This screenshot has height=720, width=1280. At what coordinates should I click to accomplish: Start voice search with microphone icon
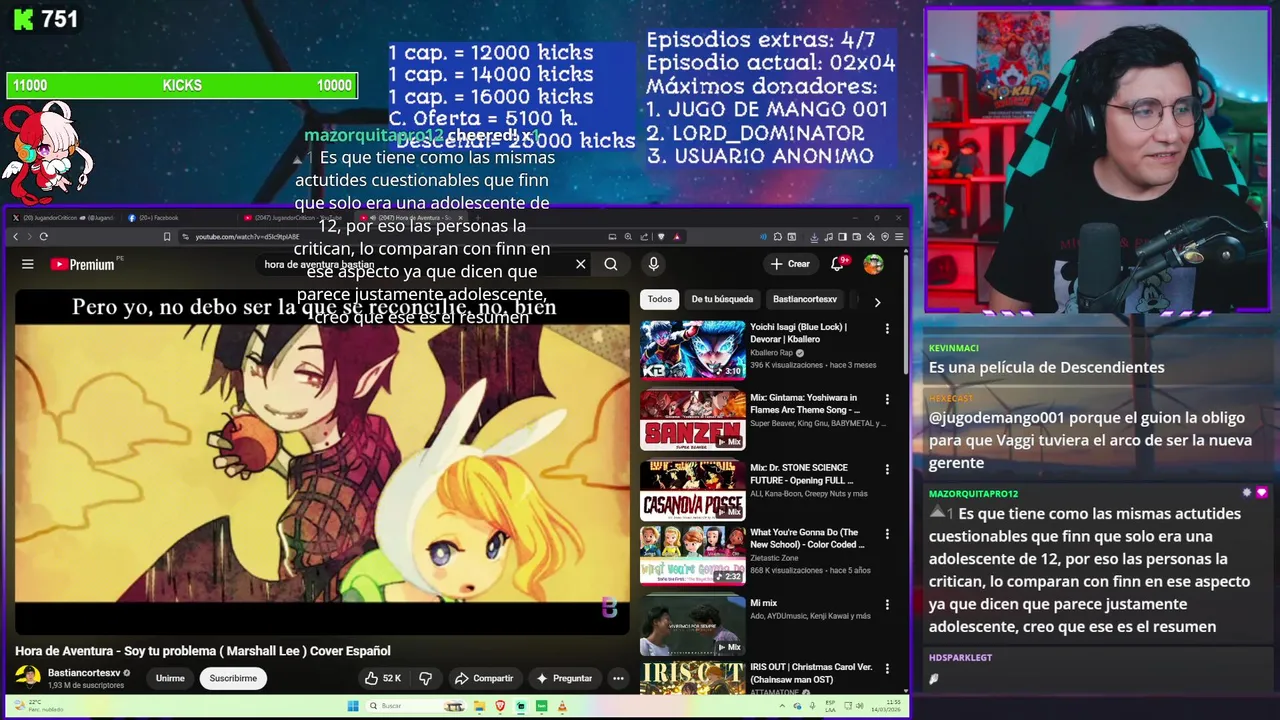coord(654,264)
